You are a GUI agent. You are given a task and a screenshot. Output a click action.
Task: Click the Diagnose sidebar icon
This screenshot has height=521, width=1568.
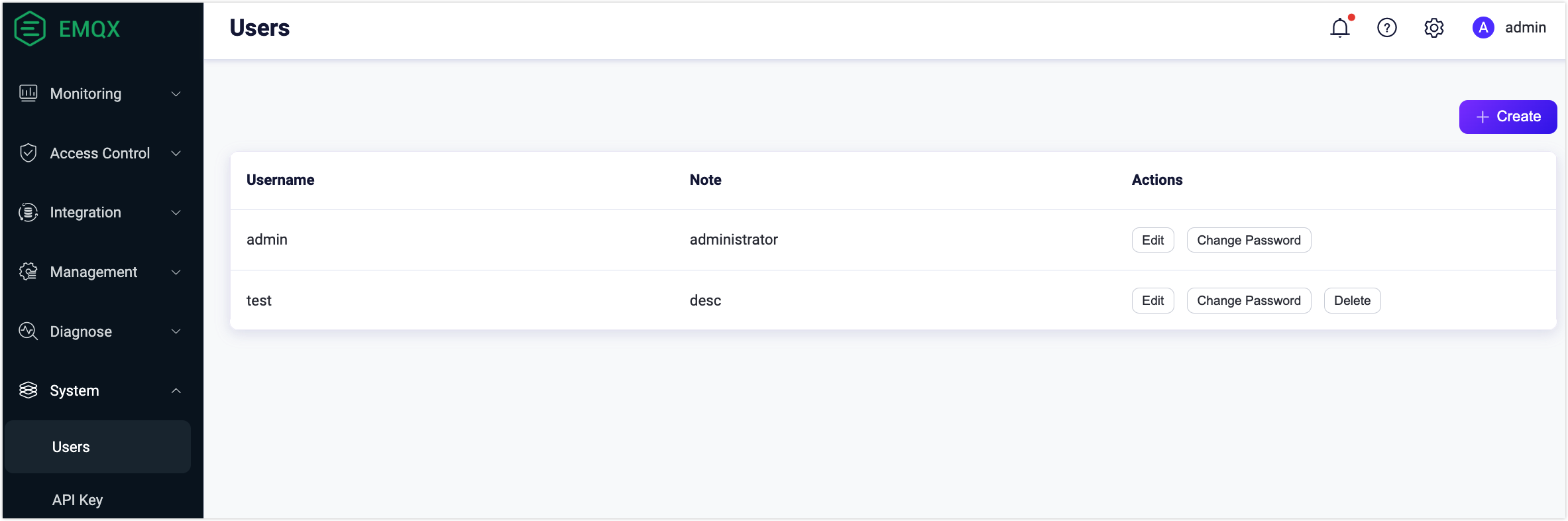[x=28, y=331]
